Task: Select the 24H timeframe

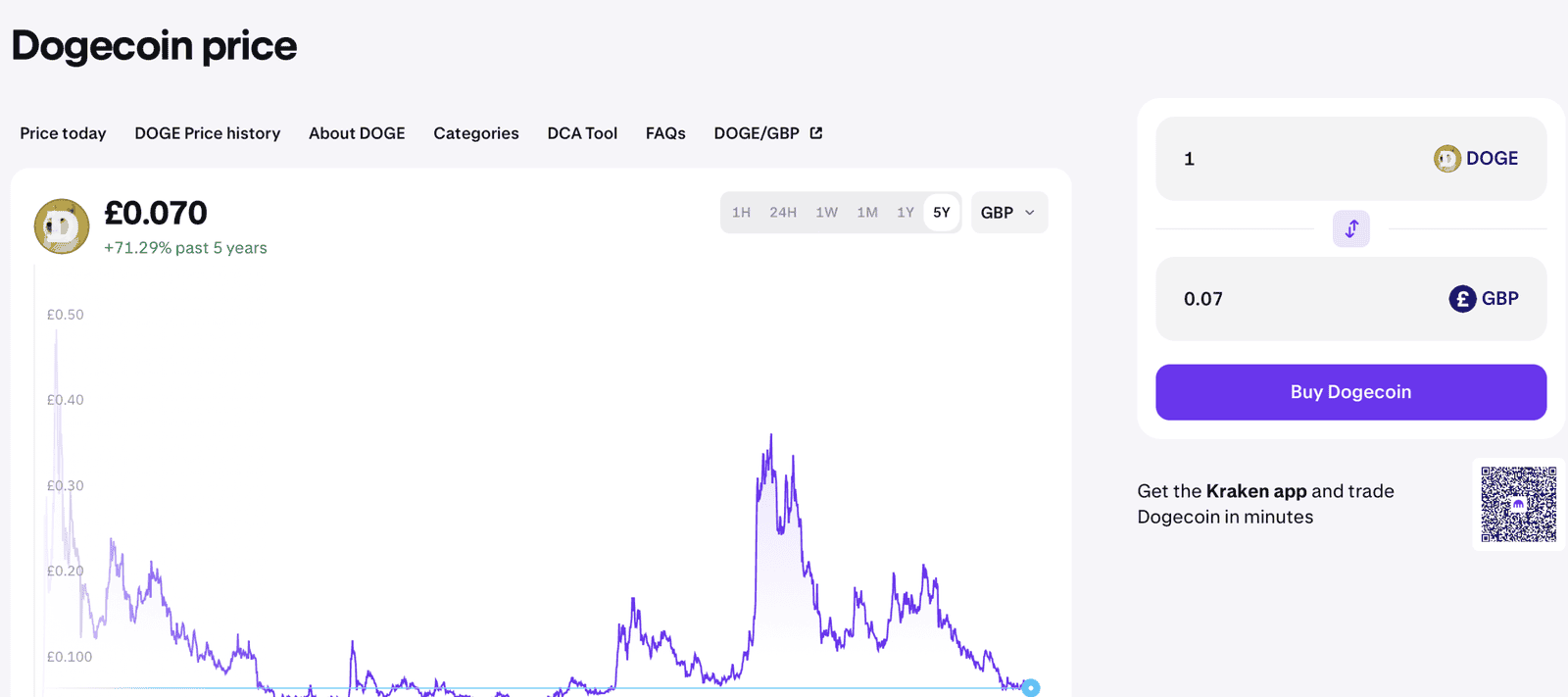Action: (x=783, y=212)
